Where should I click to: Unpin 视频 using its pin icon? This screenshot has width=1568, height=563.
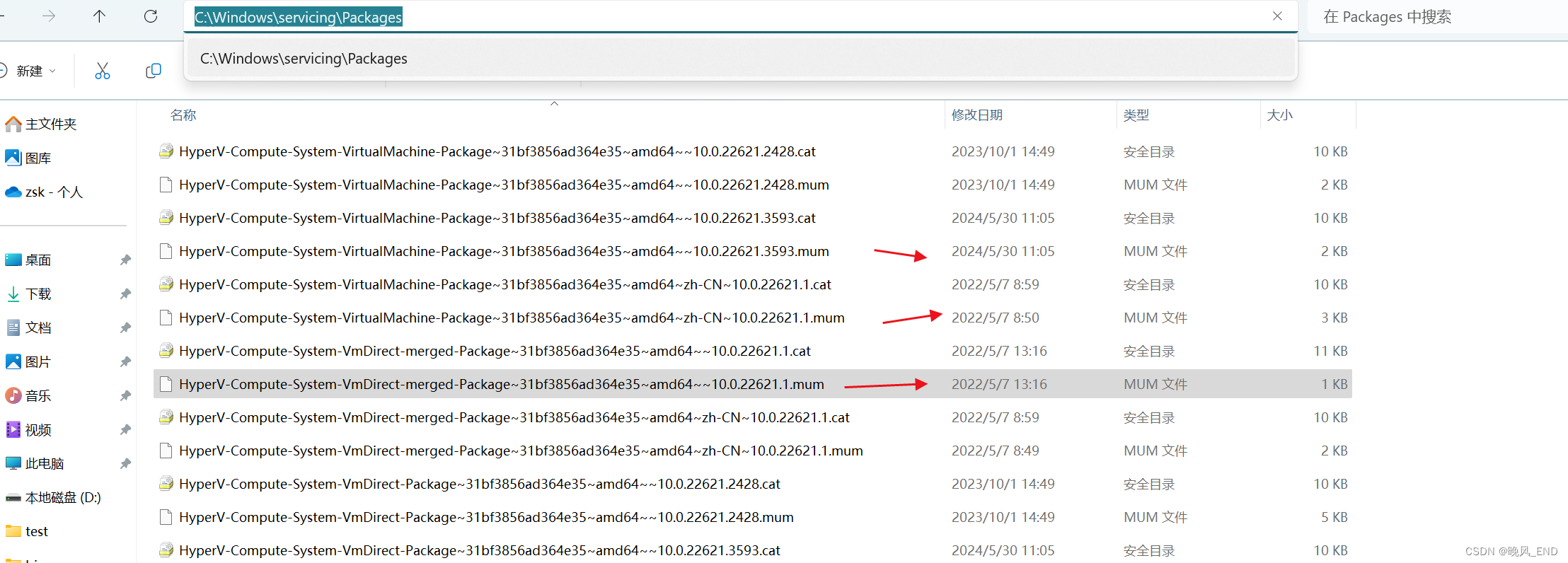coord(125,429)
